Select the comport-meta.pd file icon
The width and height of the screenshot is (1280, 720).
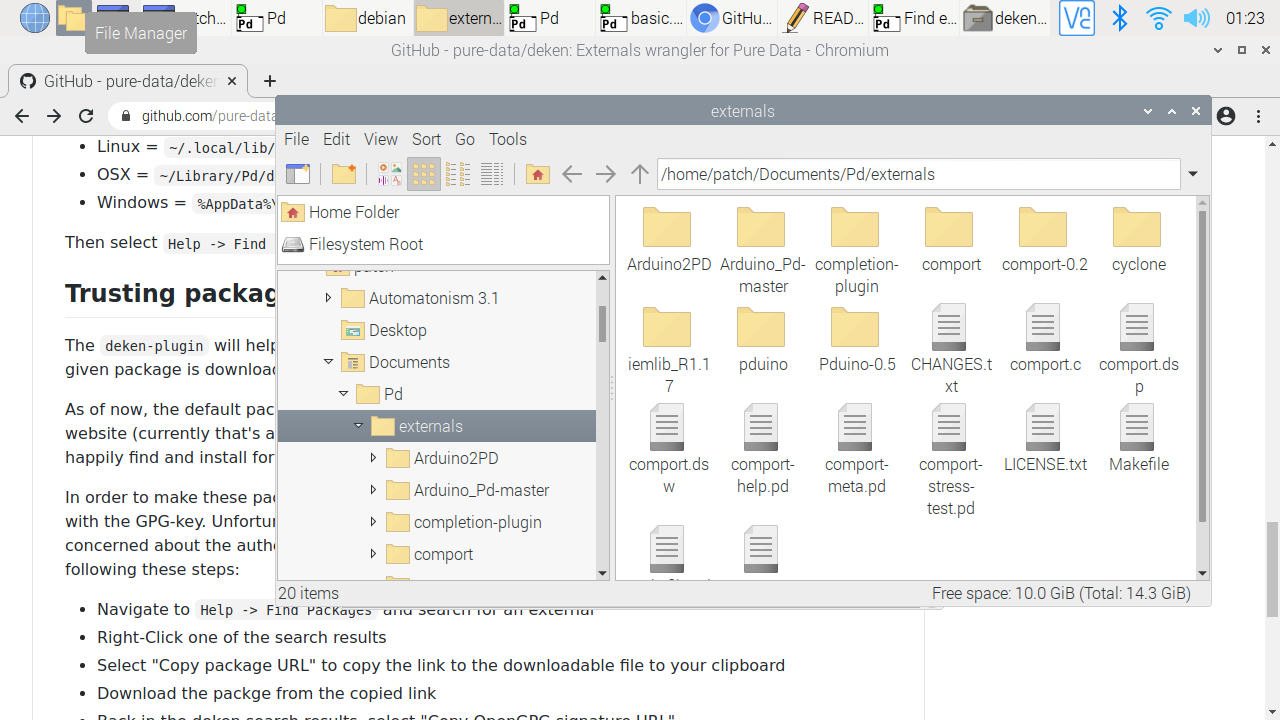coord(855,427)
